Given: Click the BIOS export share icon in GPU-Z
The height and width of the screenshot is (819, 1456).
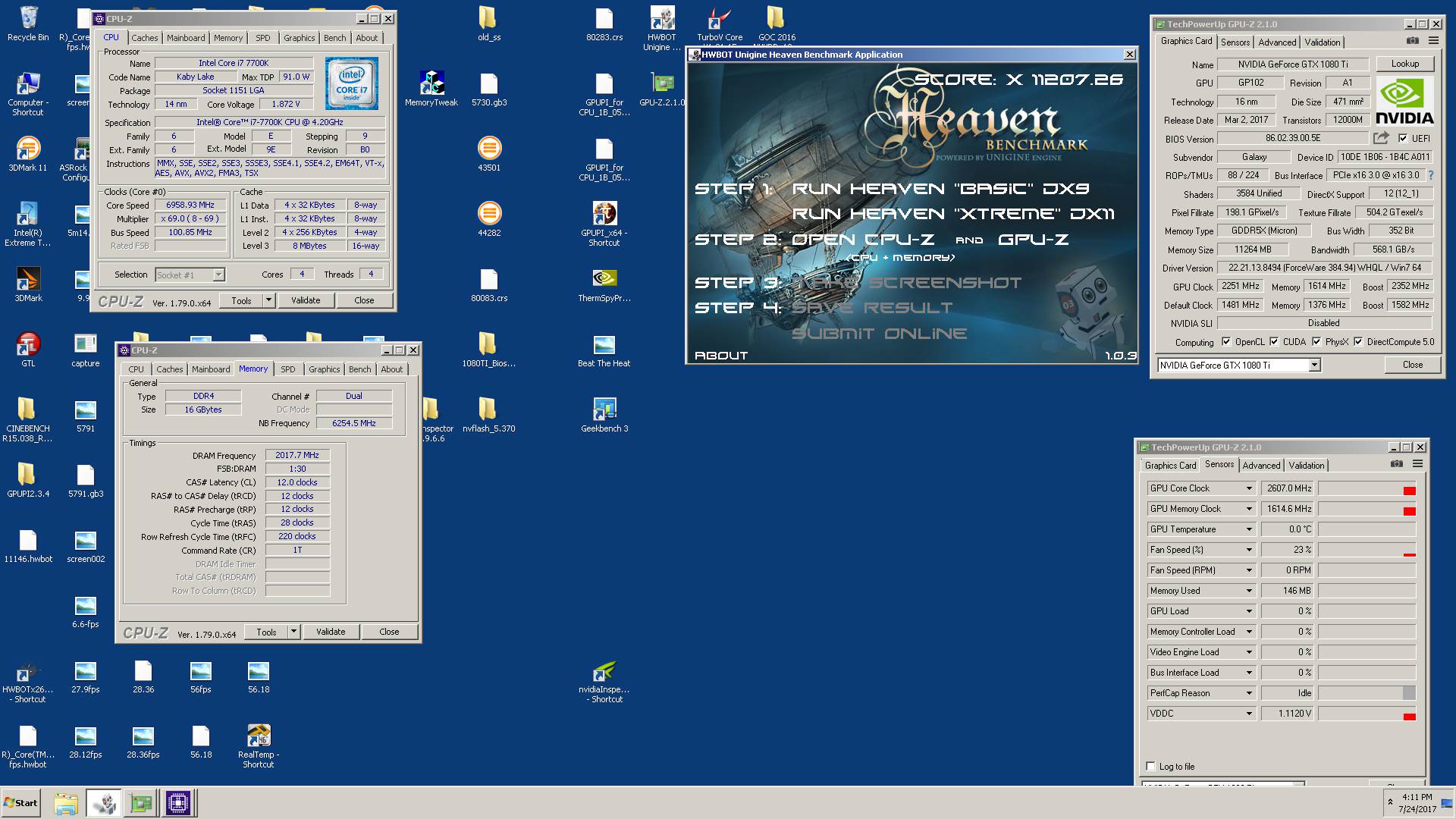Looking at the screenshot, I should [x=1381, y=138].
